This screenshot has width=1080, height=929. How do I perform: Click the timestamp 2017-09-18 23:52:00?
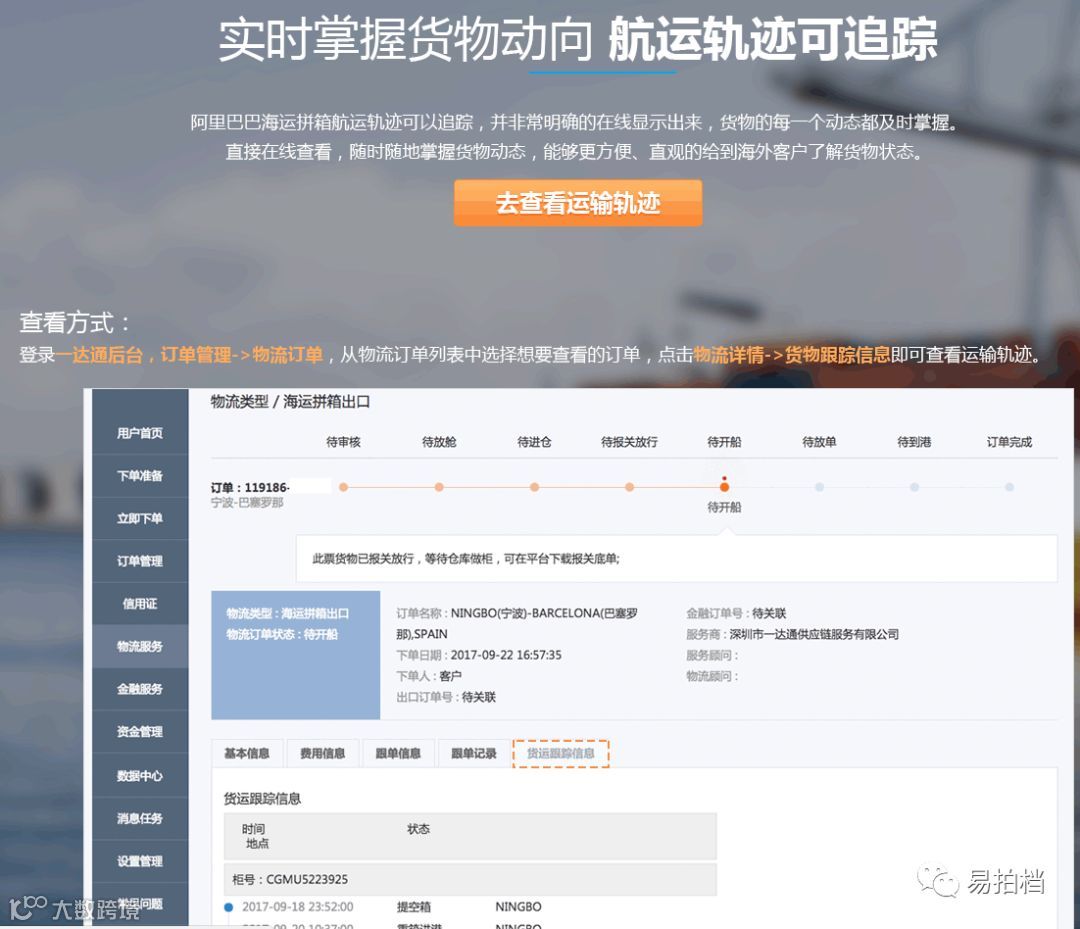[298, 907]
